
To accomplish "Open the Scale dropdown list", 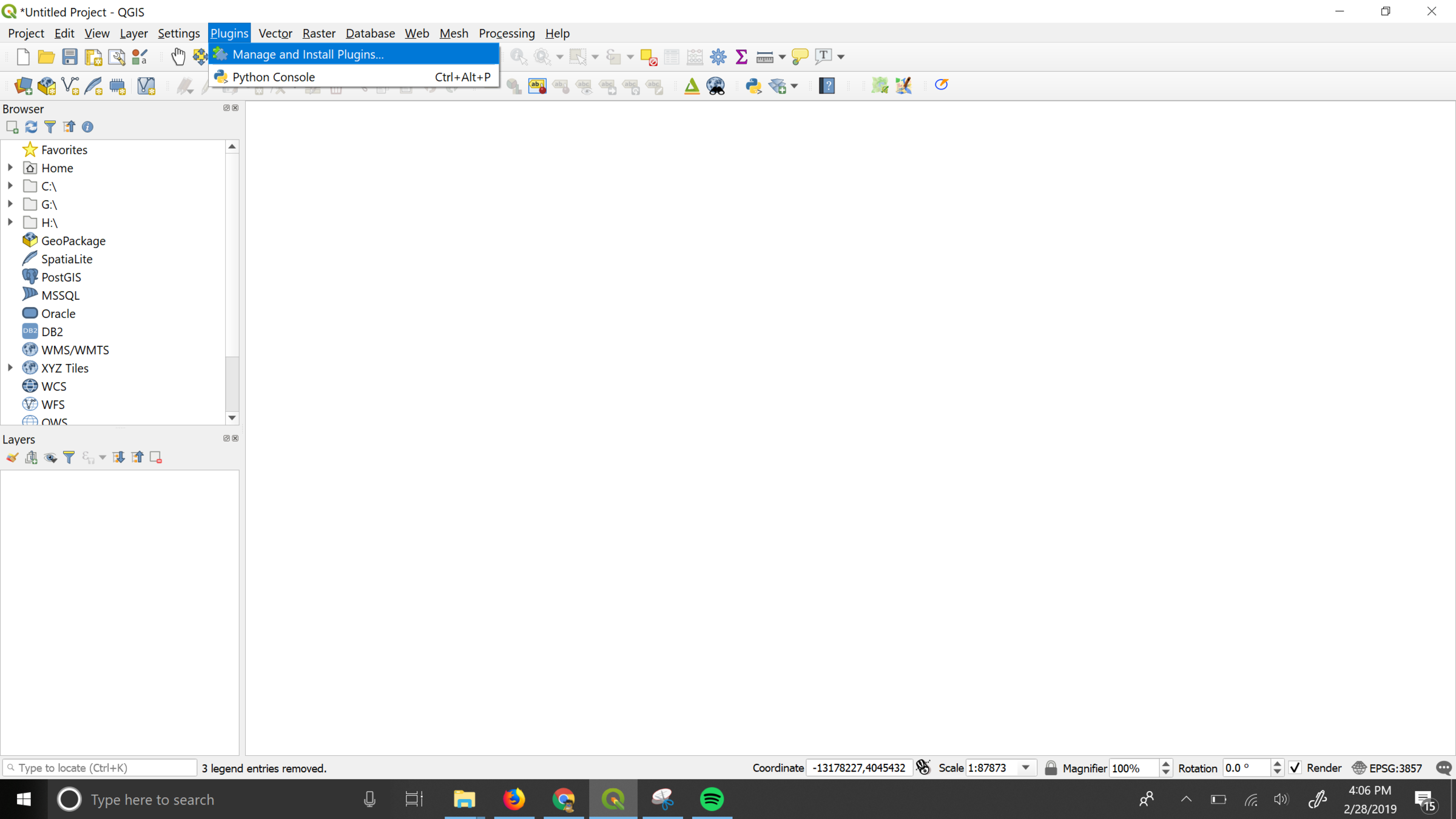I will point(1026,767).
